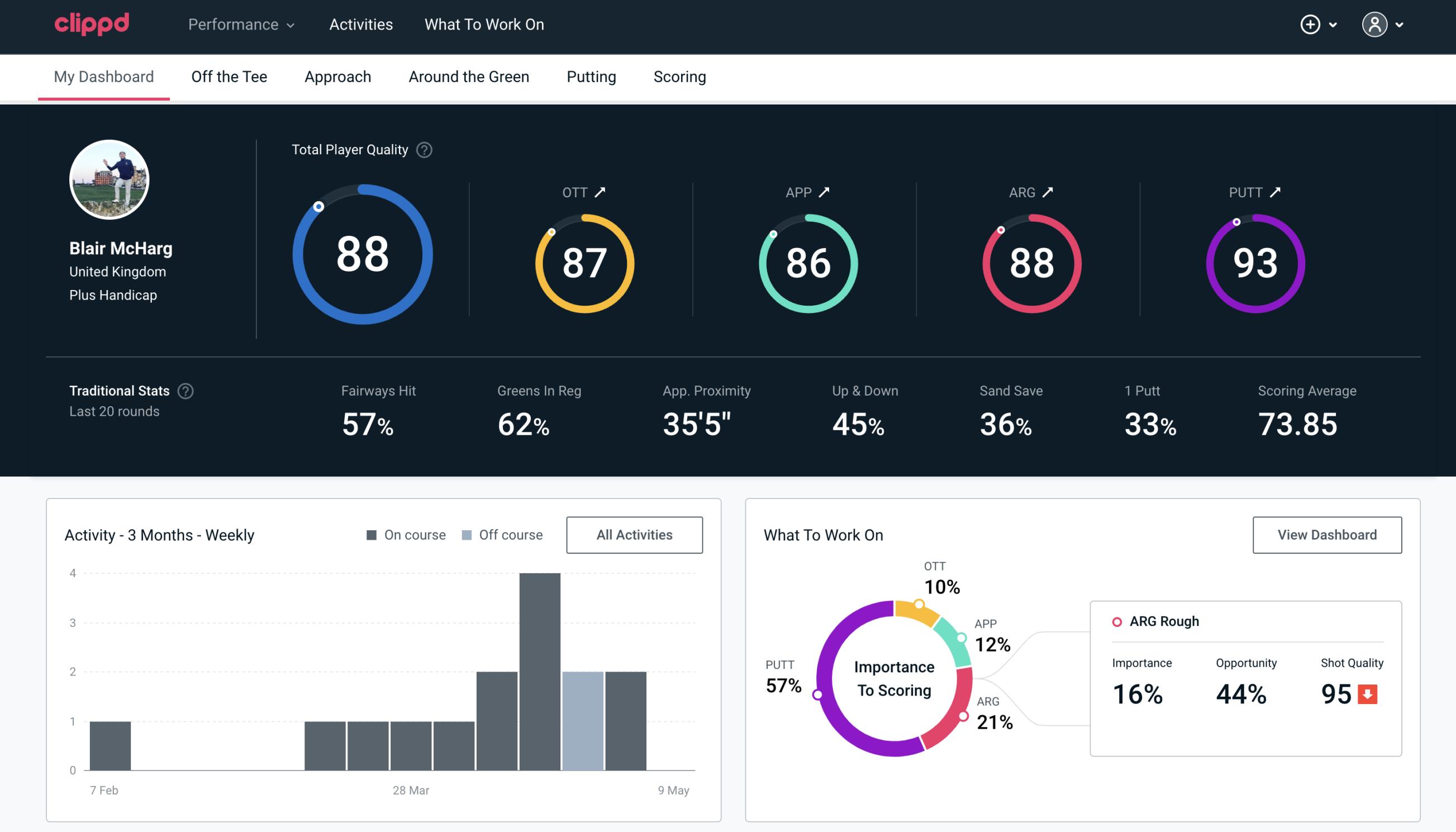The width and height of the screenshot is (1456, 832).
Task: Click the ARG trending arrow icon
Action: coord(1049,192)
